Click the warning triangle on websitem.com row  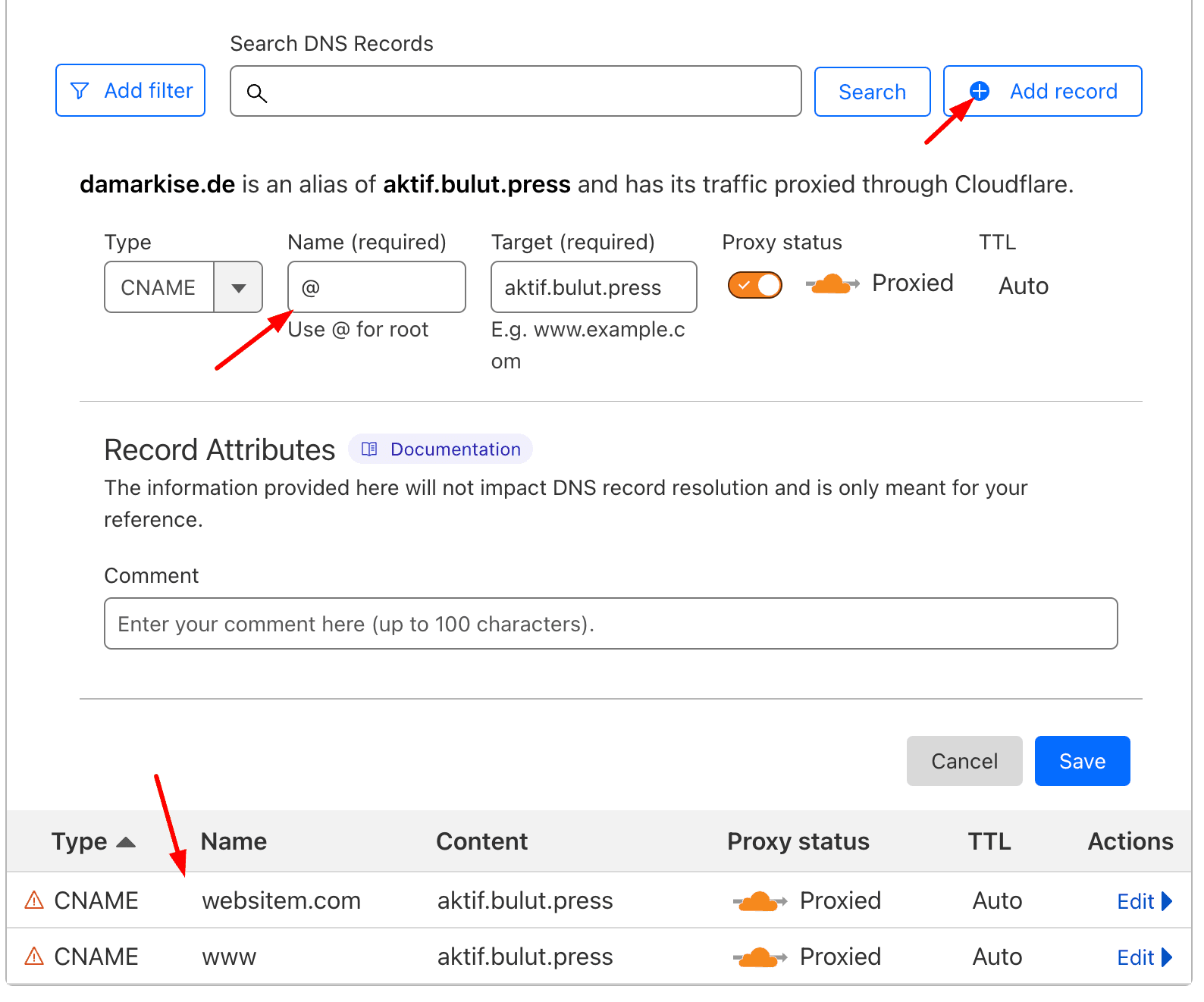[34, 900]
